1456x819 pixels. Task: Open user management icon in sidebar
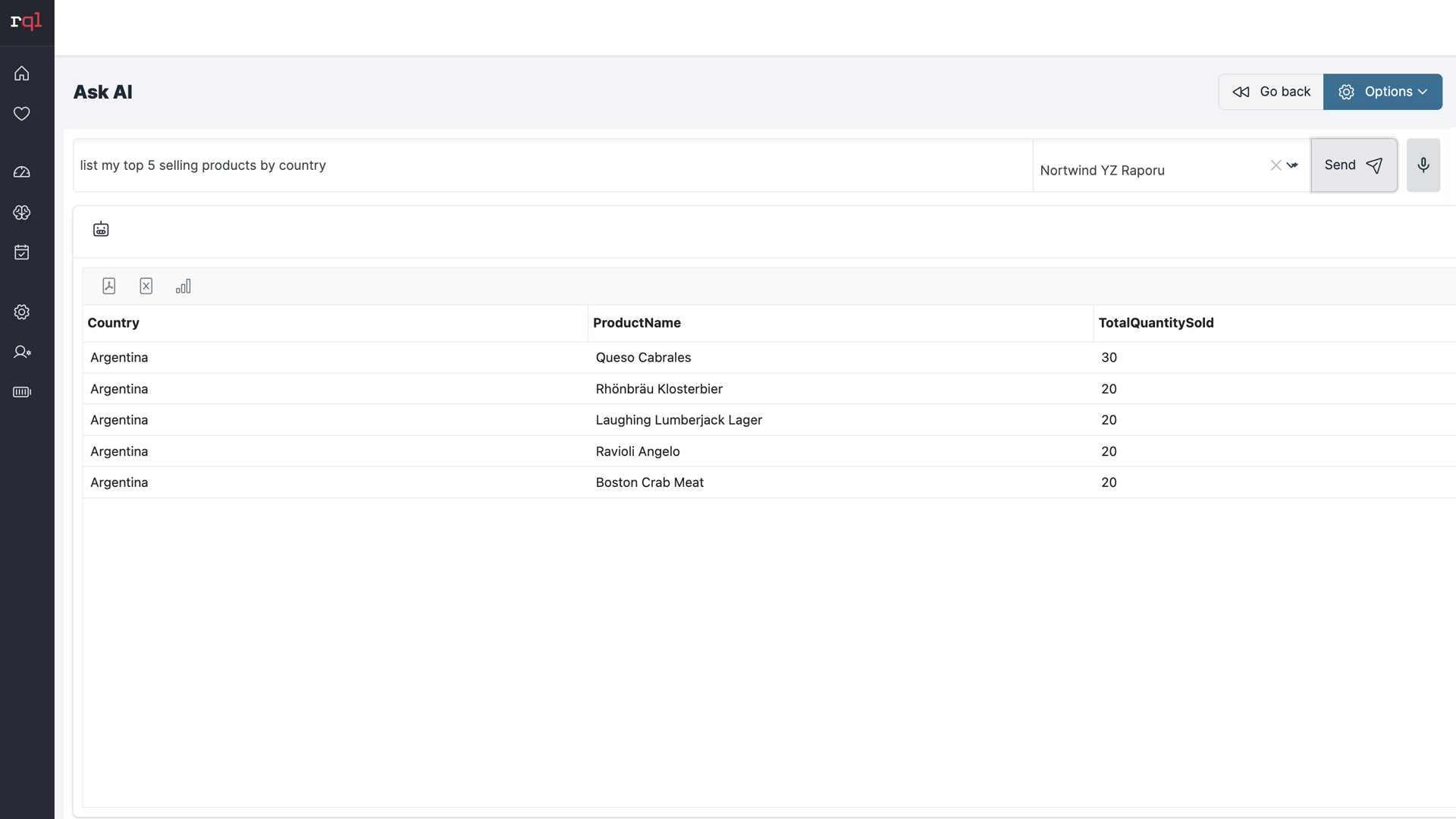[x=22, y=352]
